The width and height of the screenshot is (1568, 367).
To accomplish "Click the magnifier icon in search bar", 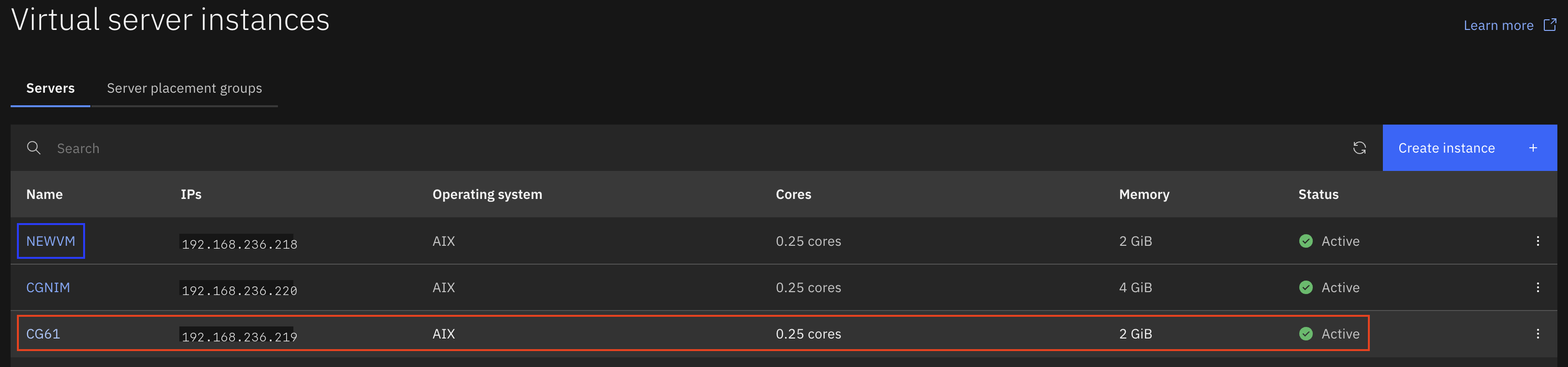I will click(33, 148).
